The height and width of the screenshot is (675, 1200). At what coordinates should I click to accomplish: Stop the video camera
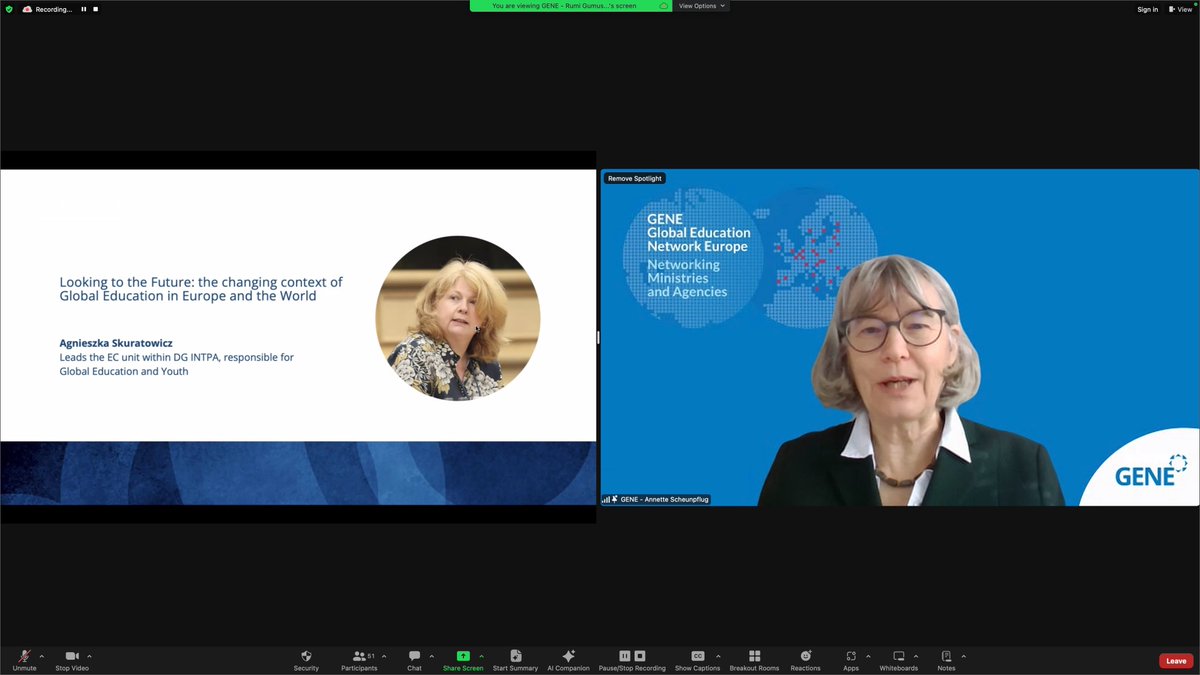point(72,660)
